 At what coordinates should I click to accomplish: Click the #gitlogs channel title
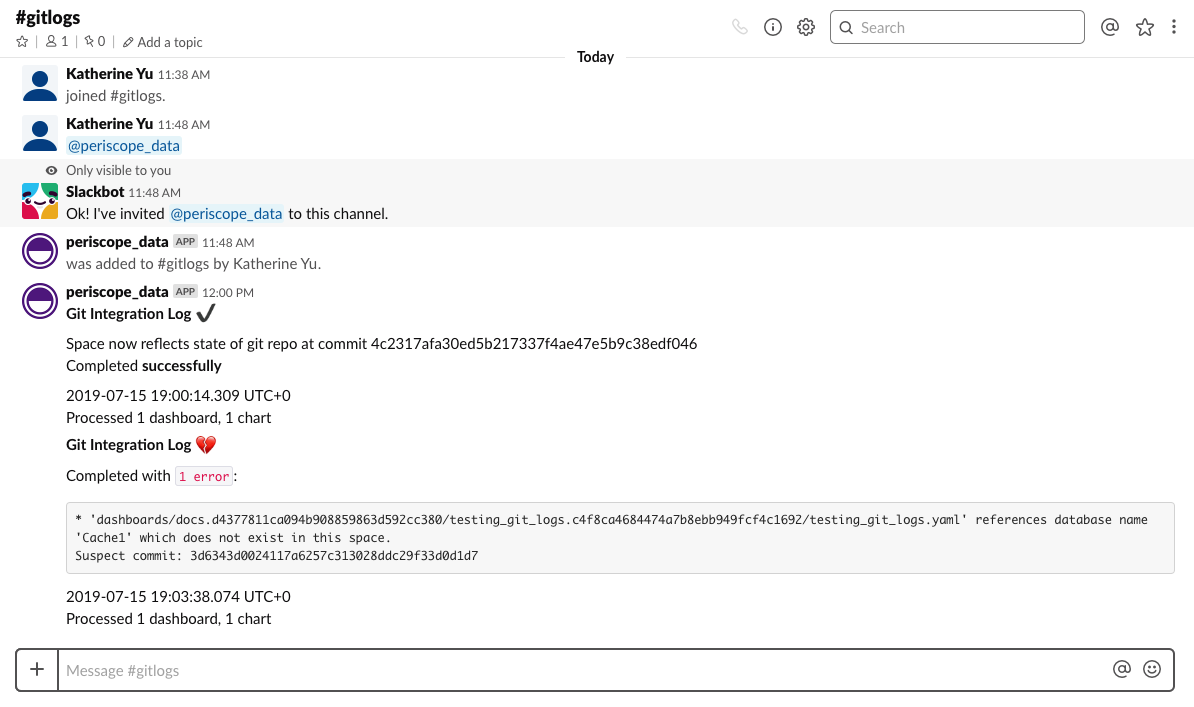click(48, 18)
